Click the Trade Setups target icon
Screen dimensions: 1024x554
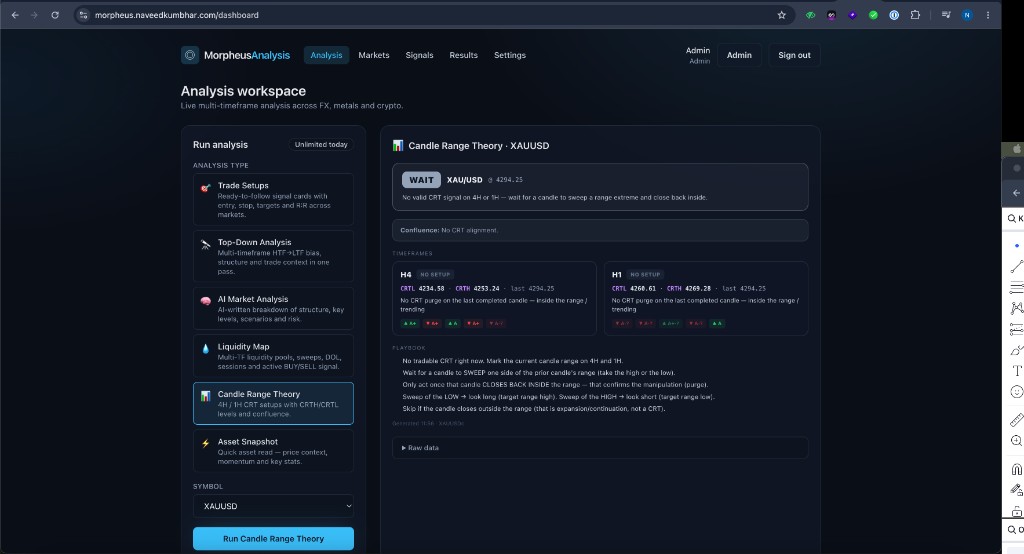(x=206, y=188)
